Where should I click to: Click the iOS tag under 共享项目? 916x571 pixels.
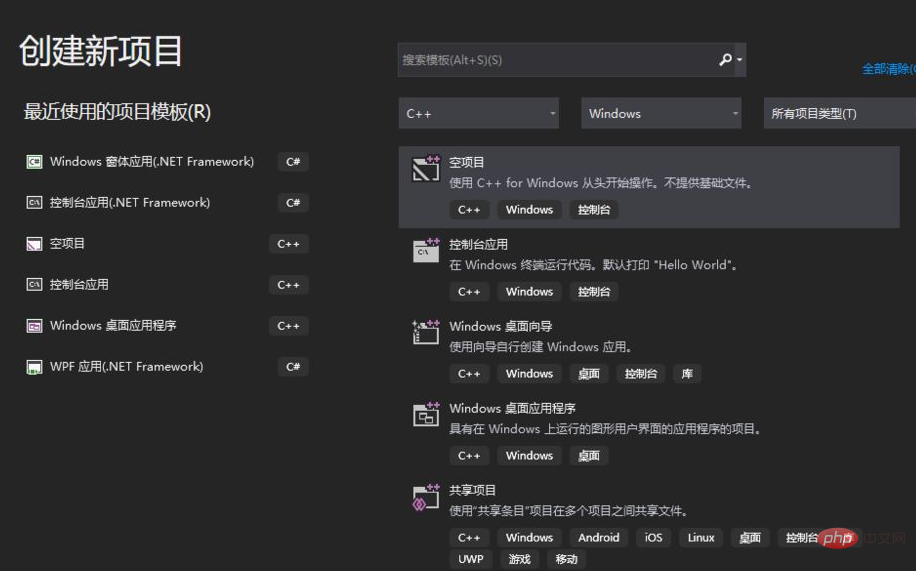coord(653,537)
